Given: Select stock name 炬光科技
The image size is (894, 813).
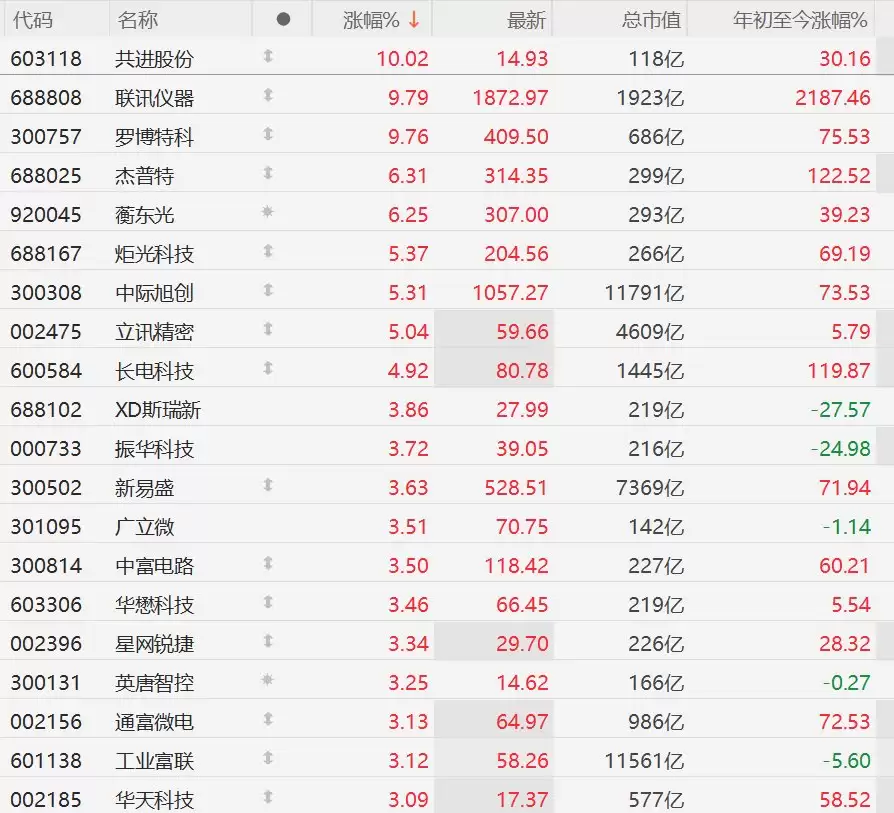Looking at the screenshot, I should (x=155, y=254).
